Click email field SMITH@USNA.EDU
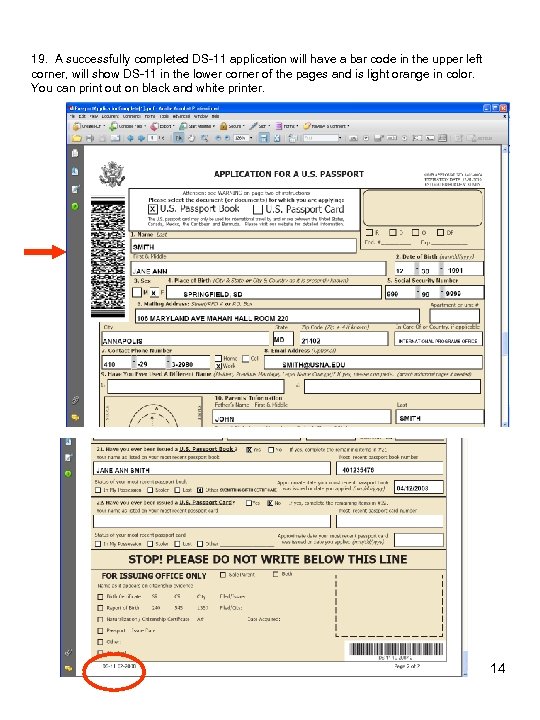This screenshot has width=540, height=720. coord(373,363)
